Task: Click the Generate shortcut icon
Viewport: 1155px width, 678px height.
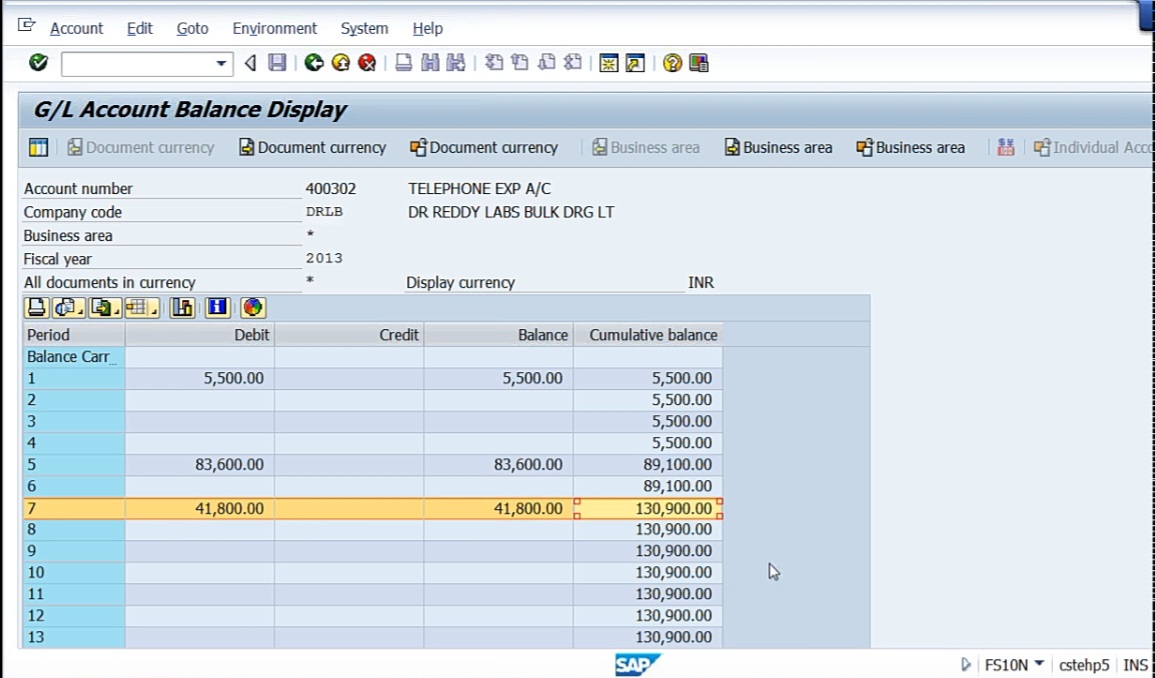Action: click(x=635, y=63)
